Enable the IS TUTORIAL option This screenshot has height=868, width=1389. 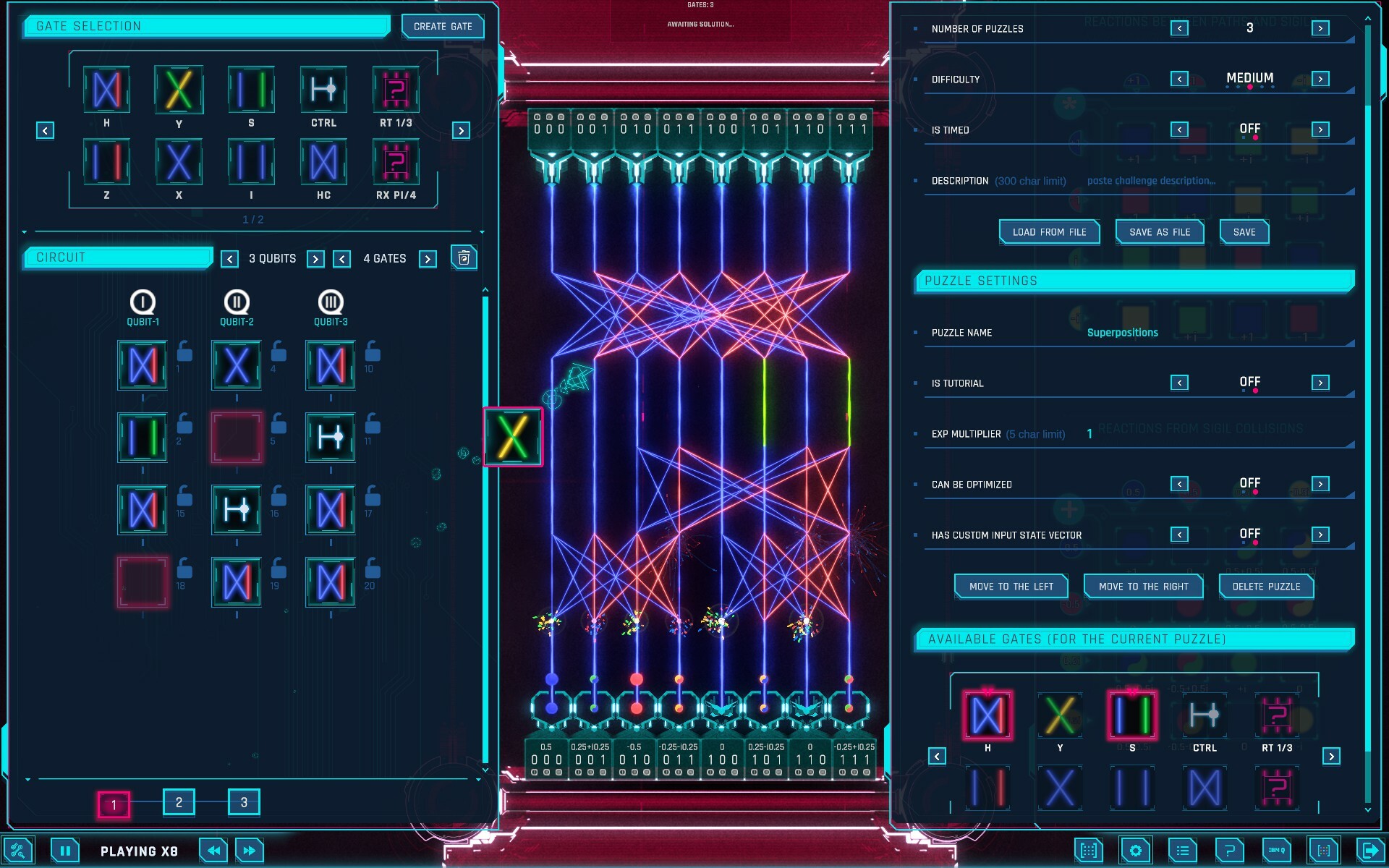1321,383
